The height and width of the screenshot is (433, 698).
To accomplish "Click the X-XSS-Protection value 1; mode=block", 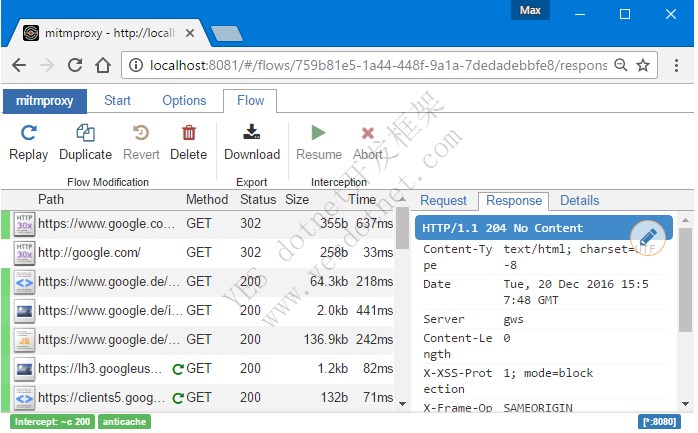I will point(548,373).
